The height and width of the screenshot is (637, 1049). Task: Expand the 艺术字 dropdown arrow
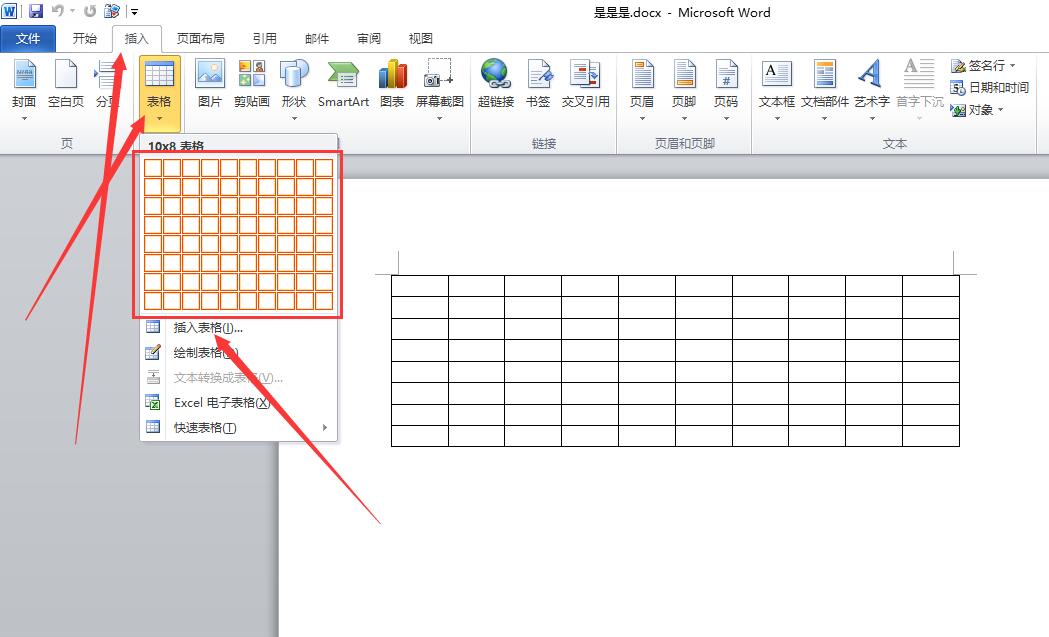click(x=872, y=119)
